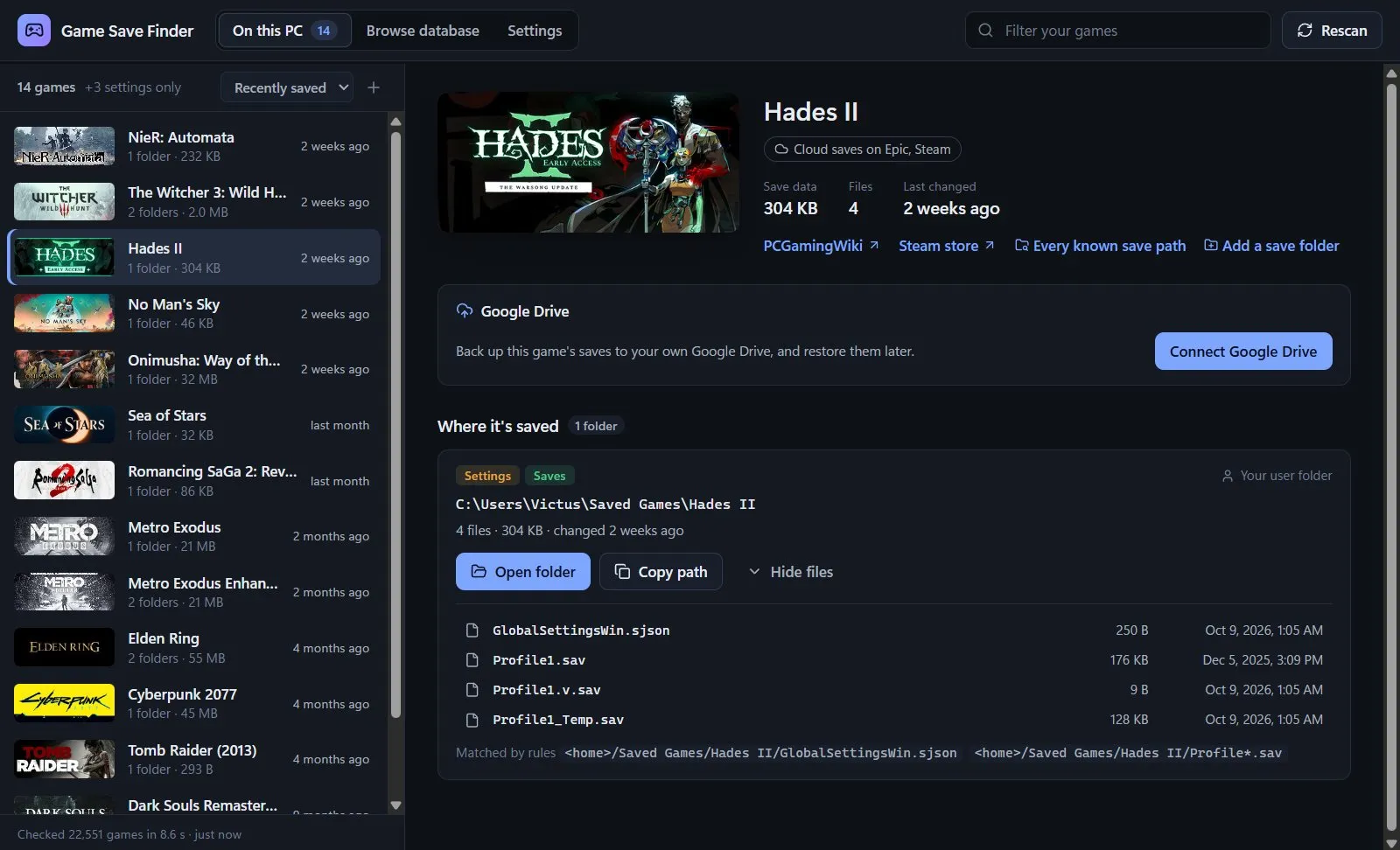The width and height of the screenshot is (1400, 850).
Task: Copy path of the Hades II save folder
Action: coord(661,572)
